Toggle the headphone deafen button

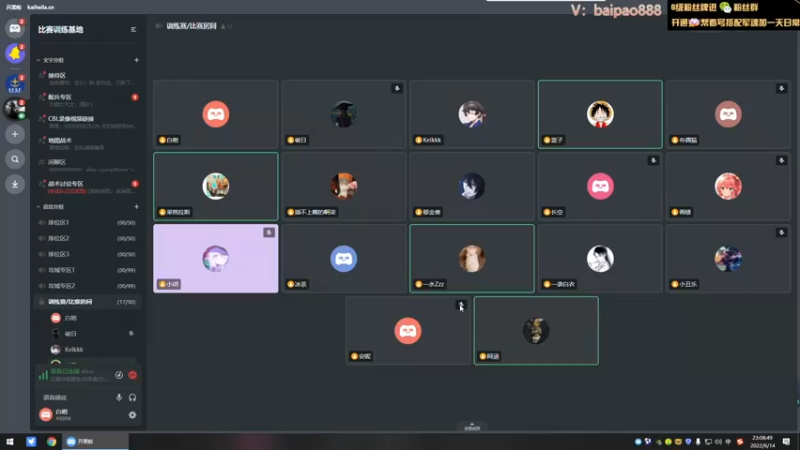(133, 397)
